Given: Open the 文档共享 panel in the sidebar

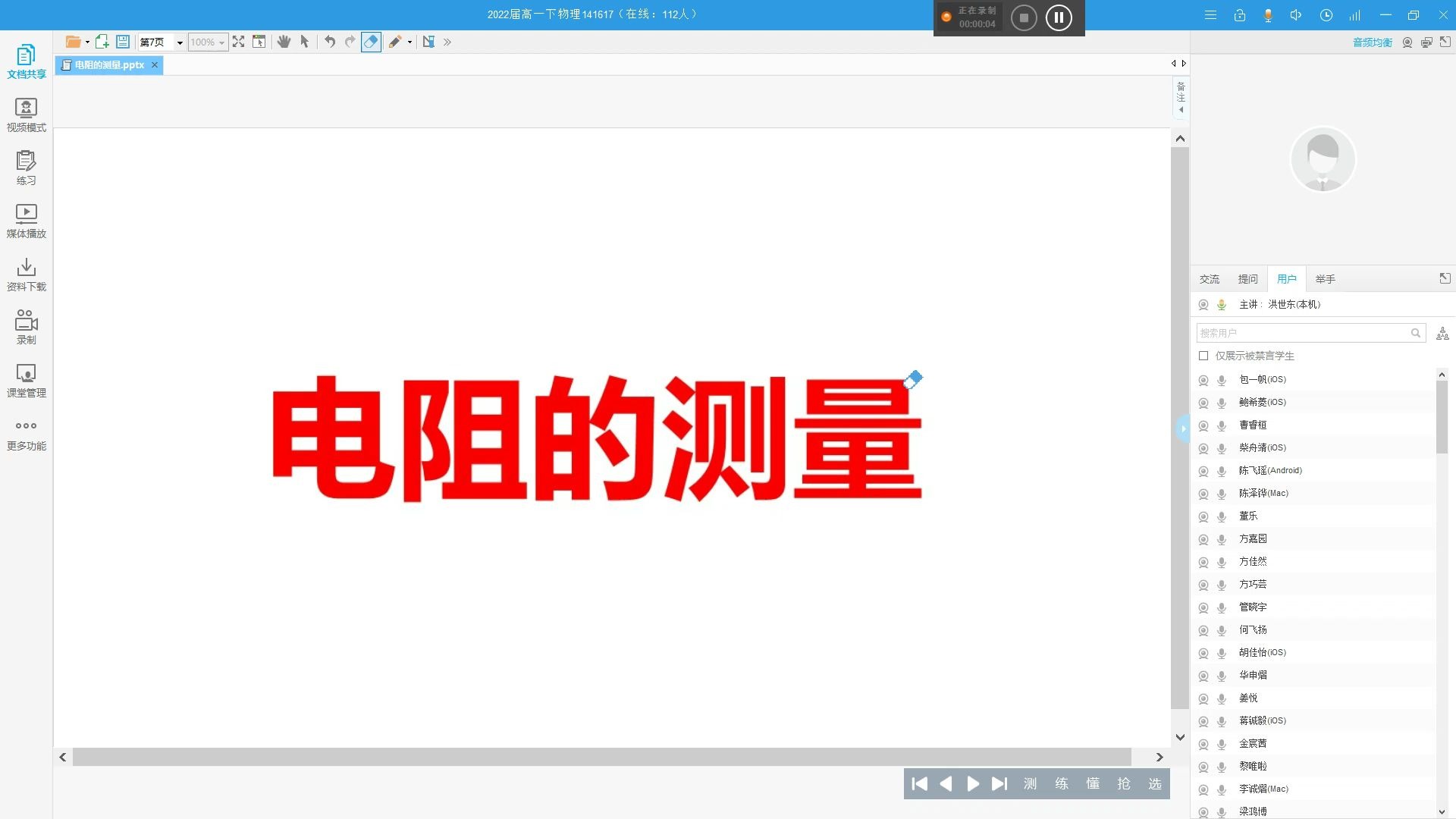Looking at the screenshot, I should click(26, 61).
